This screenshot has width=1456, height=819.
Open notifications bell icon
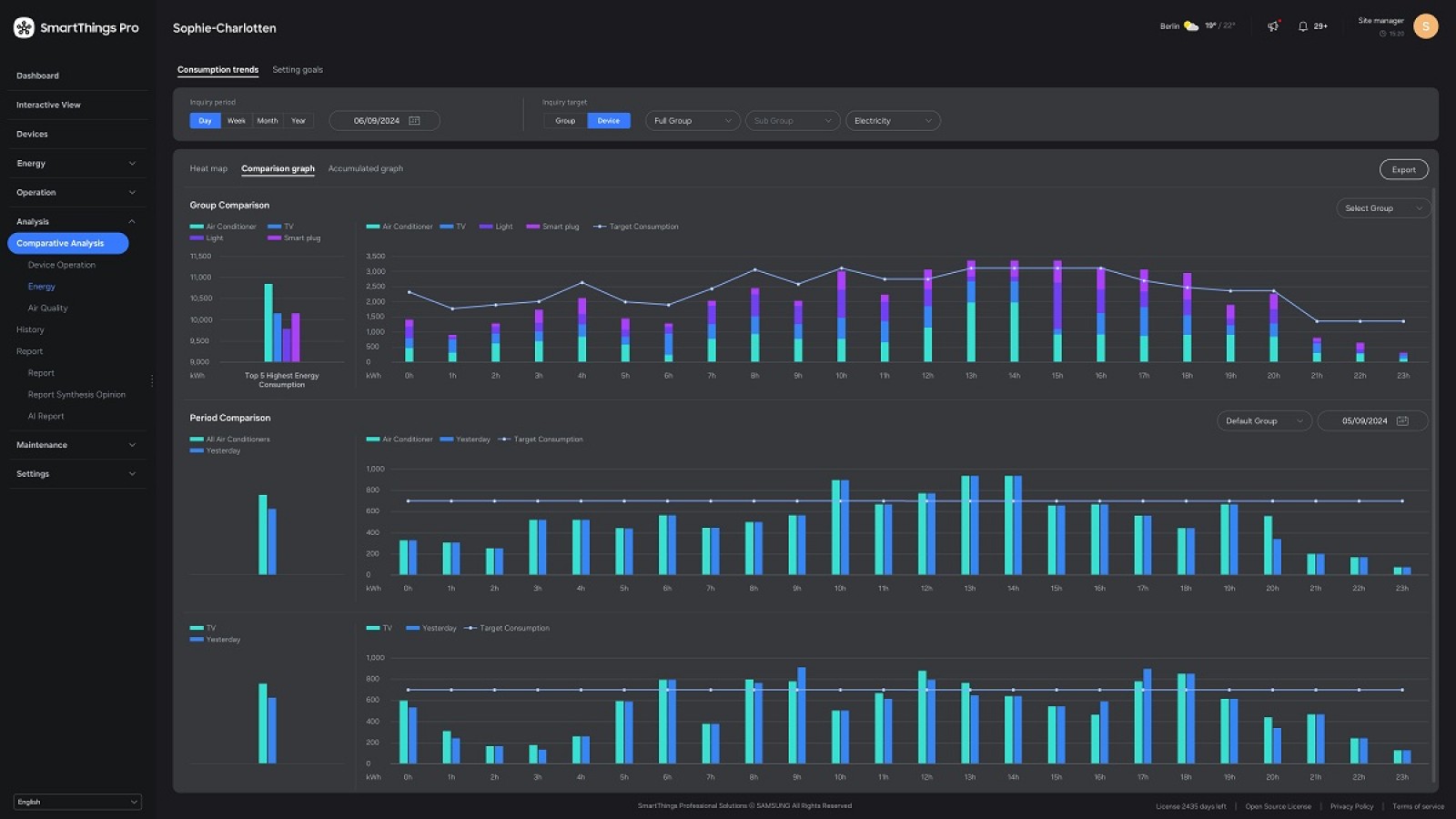[1303, 26]
